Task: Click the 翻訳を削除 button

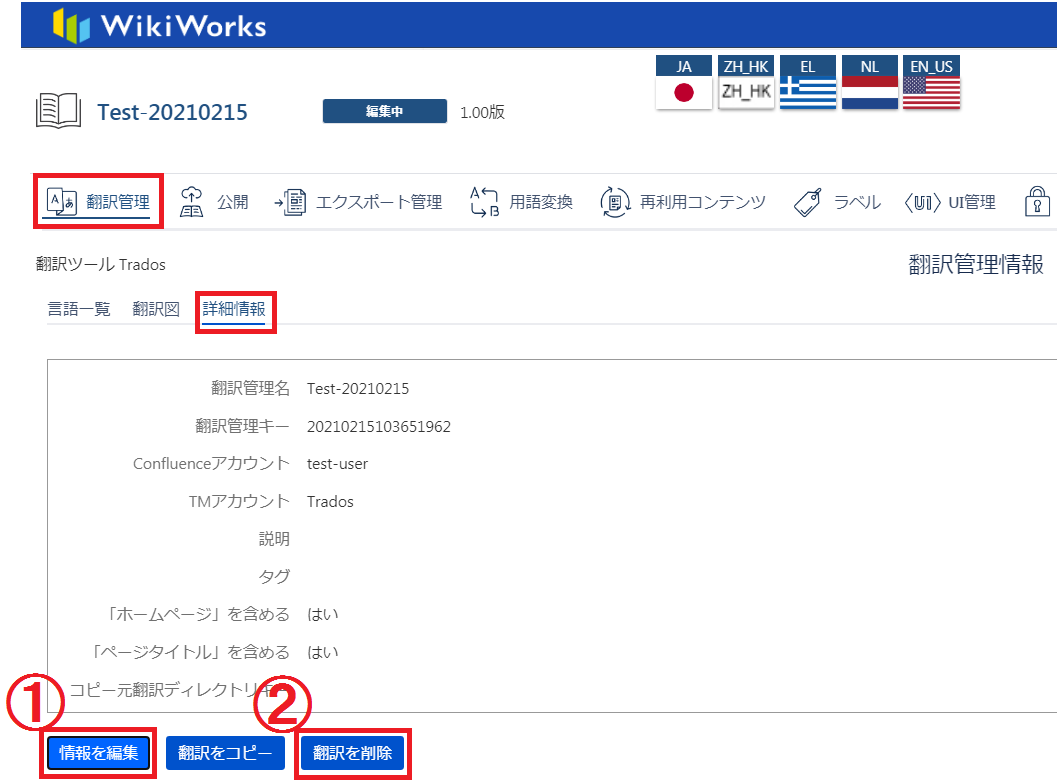Action: point(352,753)
